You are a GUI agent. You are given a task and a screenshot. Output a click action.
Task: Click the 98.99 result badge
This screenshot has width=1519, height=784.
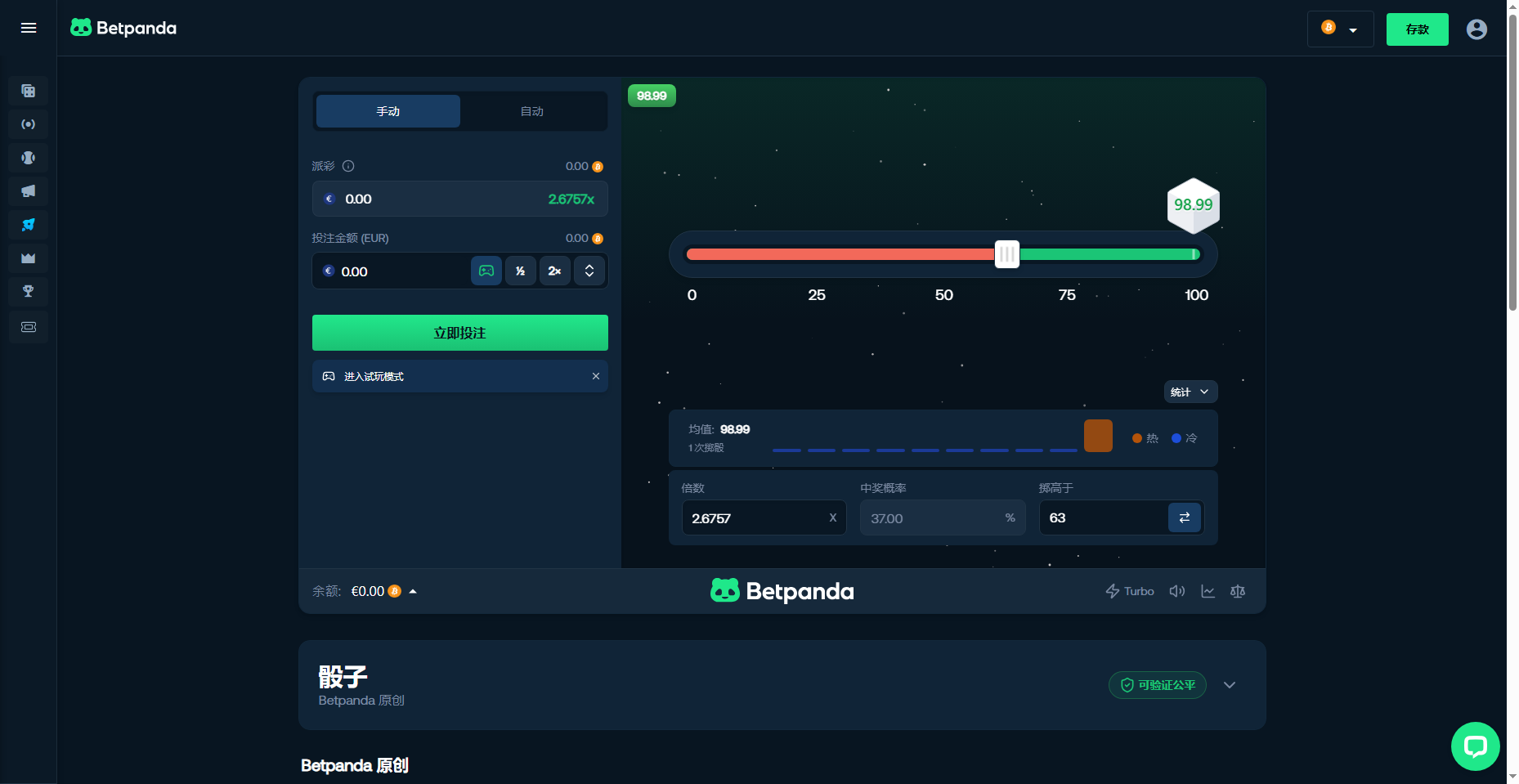pos(652,96)
